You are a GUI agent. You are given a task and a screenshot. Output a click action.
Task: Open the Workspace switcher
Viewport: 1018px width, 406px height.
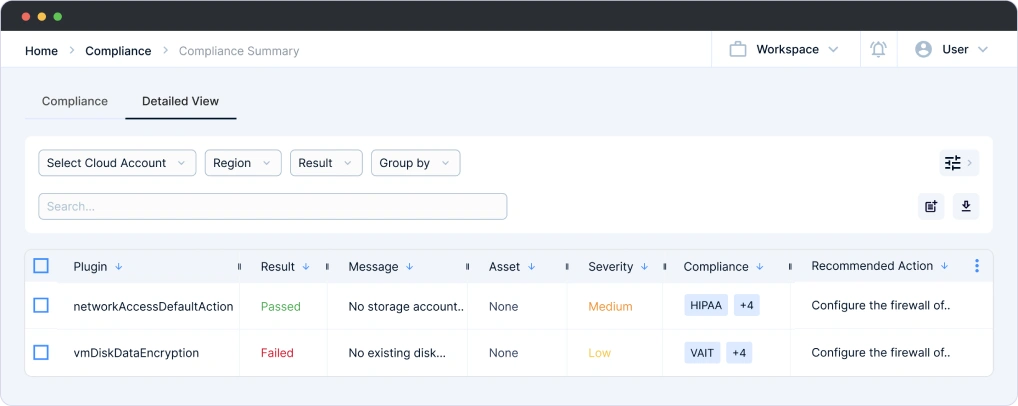pos(784,49)
